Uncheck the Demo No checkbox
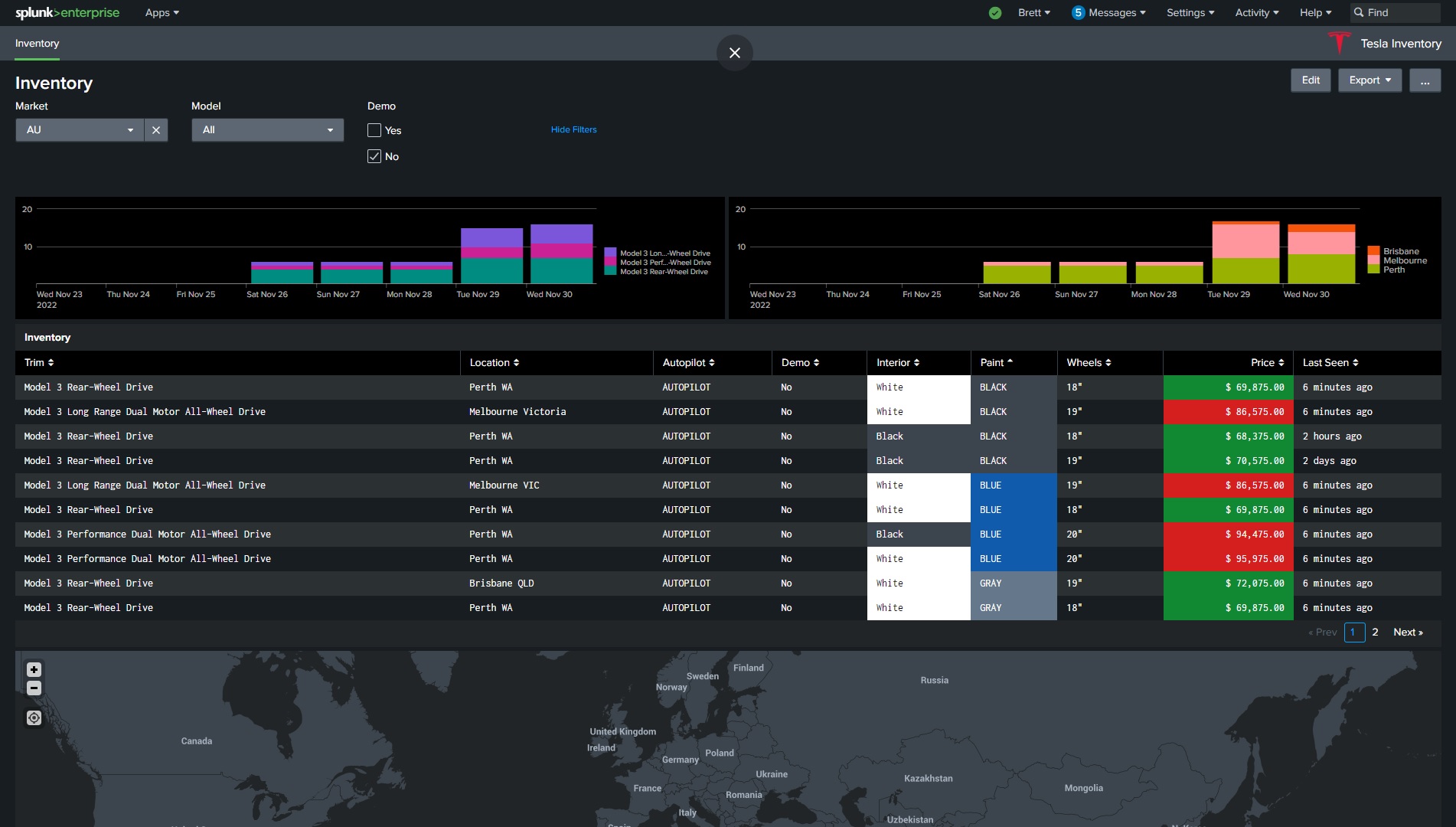This screenshot has height=827, width=1456. (374, 157)
